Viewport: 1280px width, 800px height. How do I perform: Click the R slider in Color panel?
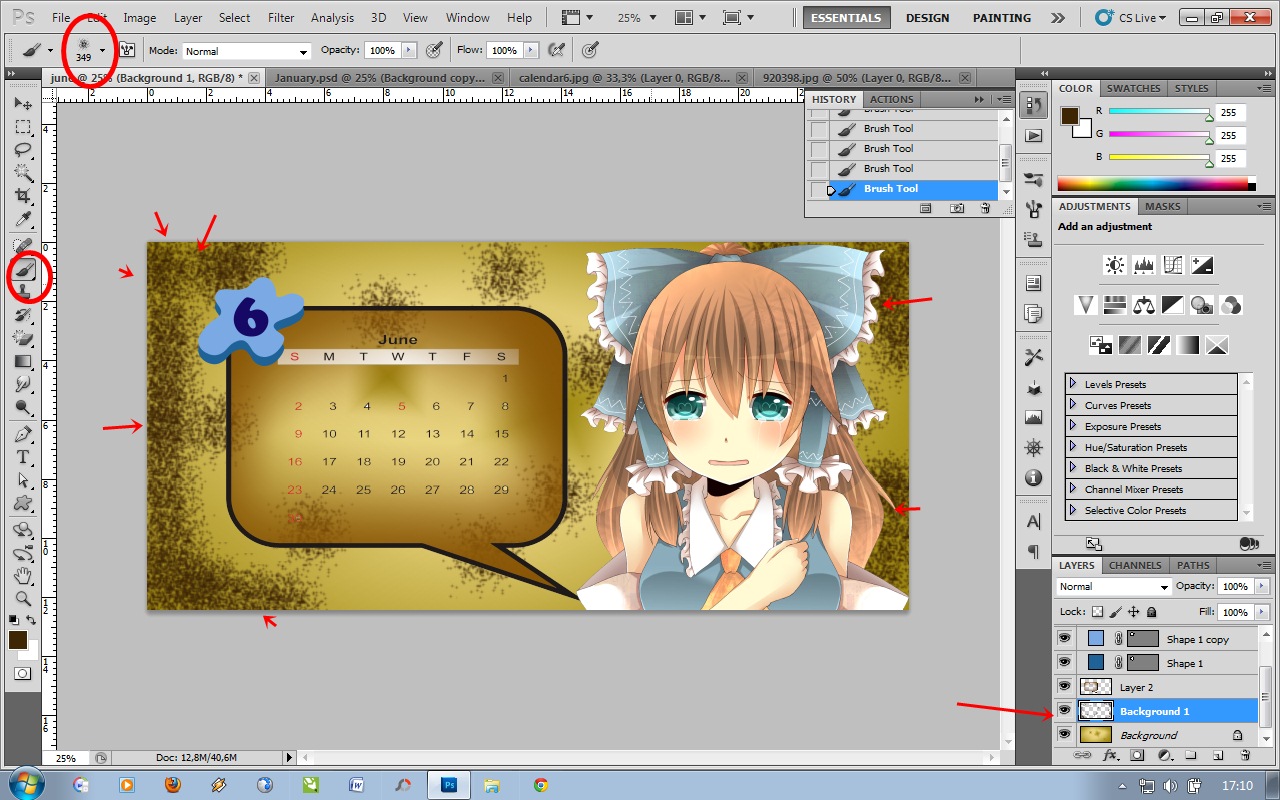[1159, 113]
